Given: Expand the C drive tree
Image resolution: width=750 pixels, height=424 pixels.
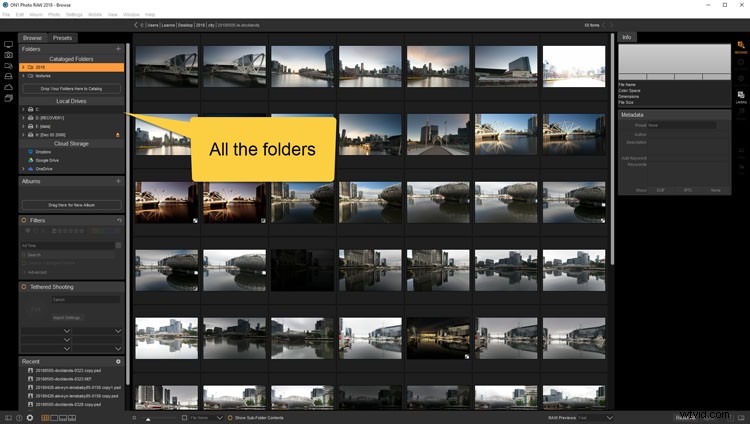Looking at the screenshot, I should coord(23,109).
